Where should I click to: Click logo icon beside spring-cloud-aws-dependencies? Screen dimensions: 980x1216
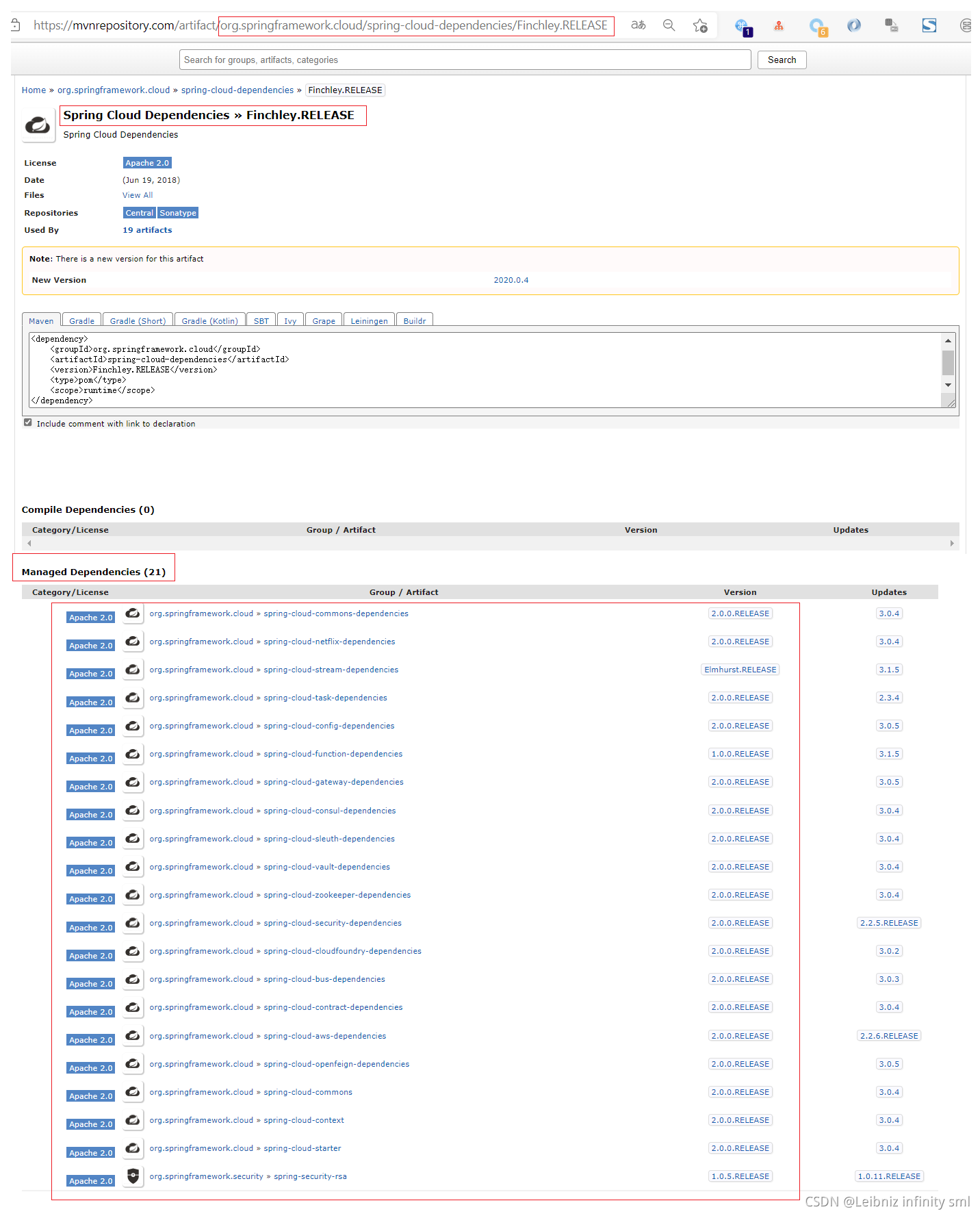[133, 1036]
